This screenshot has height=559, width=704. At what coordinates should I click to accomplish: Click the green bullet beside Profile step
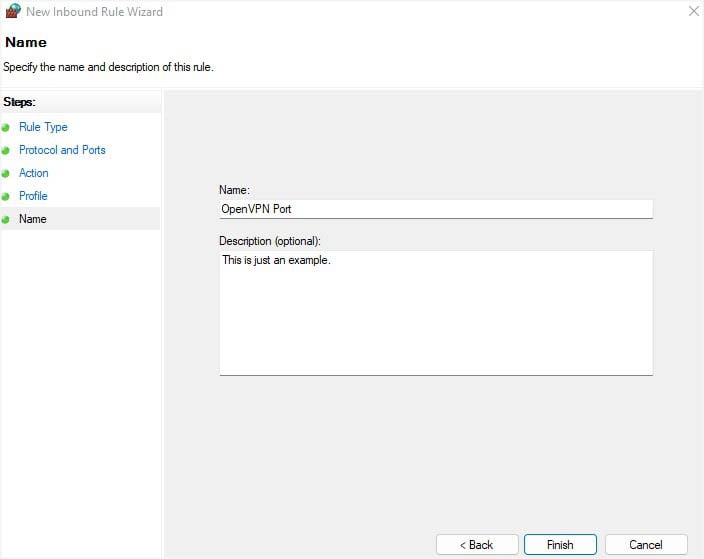(x=6, y=196)
